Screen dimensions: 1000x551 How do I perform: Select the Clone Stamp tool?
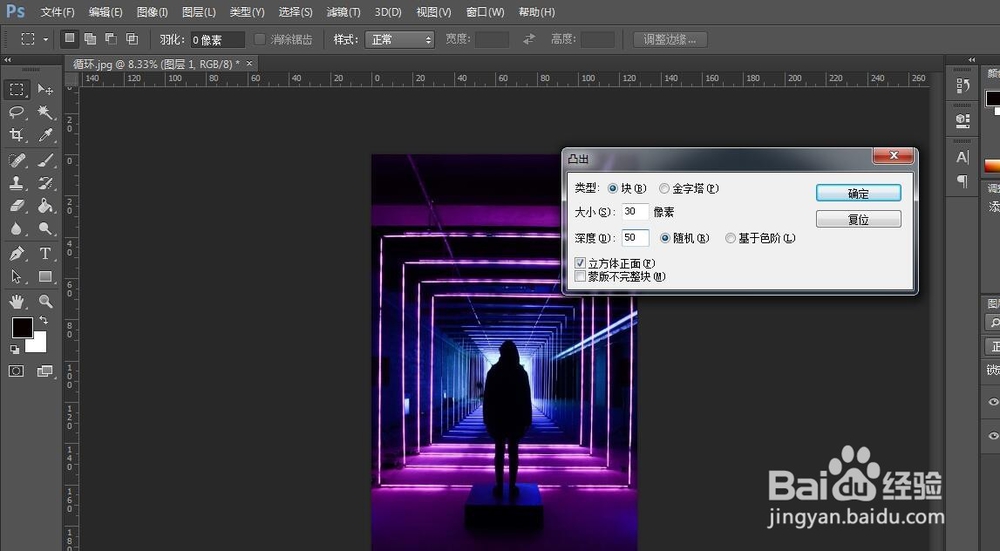17,183
